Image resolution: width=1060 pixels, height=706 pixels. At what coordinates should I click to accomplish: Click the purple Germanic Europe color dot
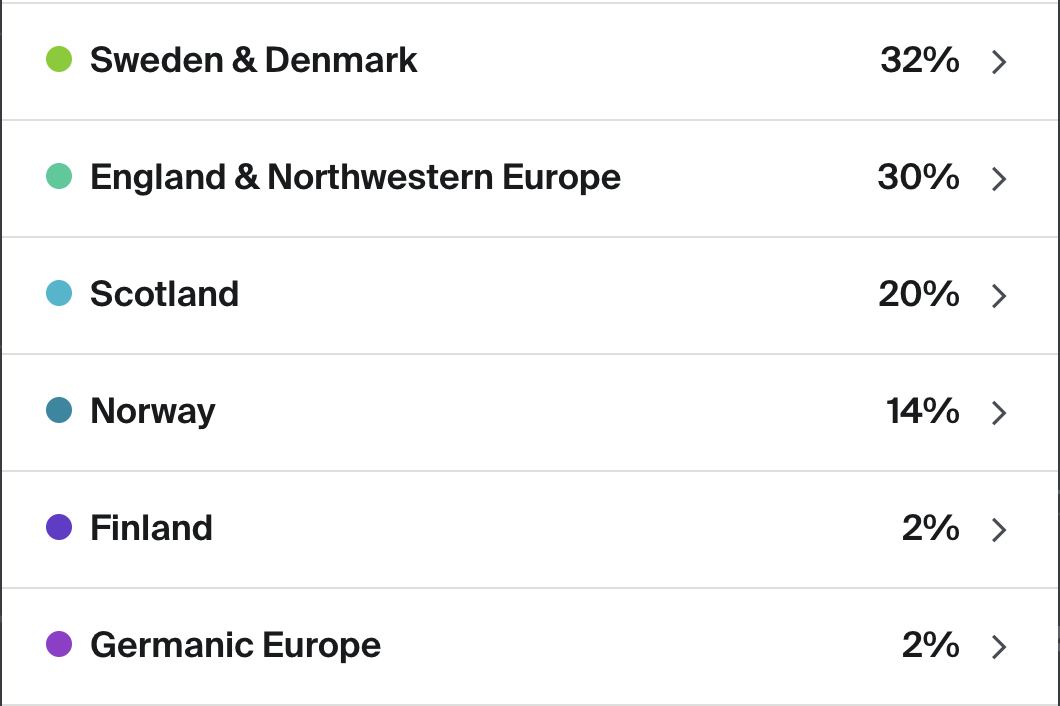[x=59, y=645]
